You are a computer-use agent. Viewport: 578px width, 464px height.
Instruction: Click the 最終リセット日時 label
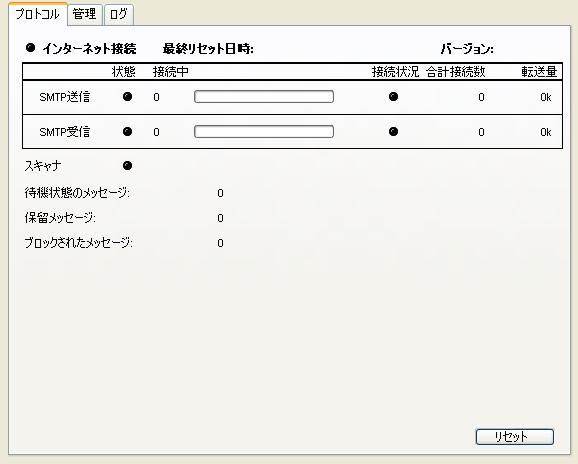[208, 49]
